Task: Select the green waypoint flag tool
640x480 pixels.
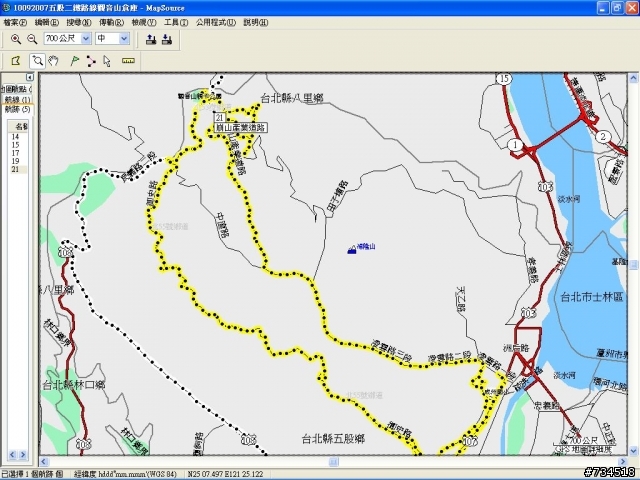Action: click(74, 61)
